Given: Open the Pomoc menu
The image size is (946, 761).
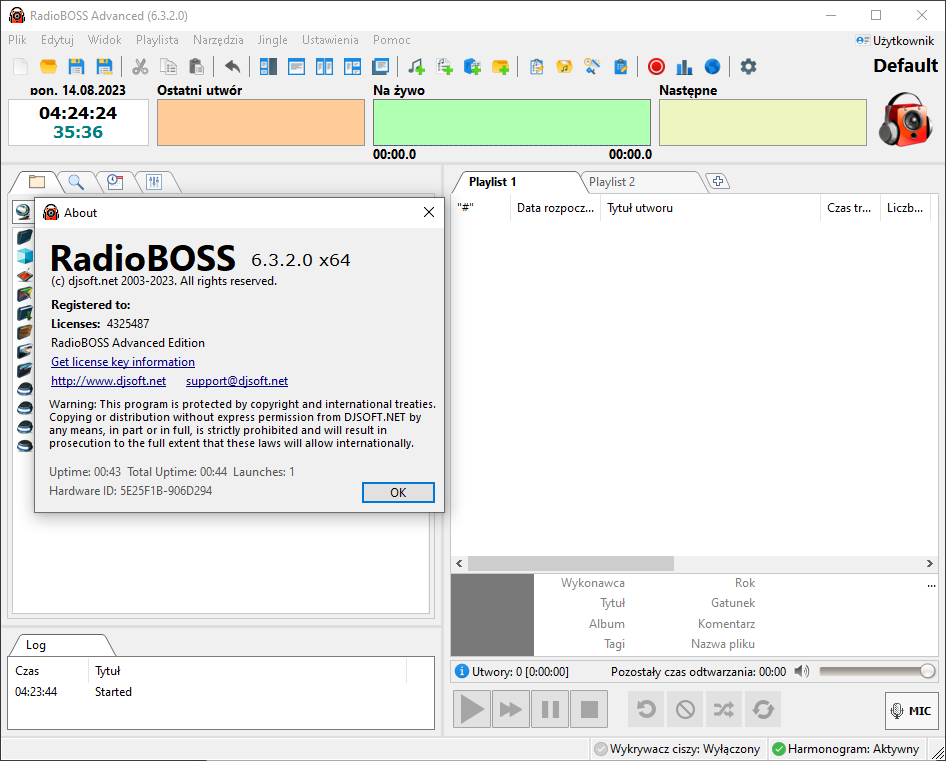Looking at the screenshot, I should coord(392,40).
